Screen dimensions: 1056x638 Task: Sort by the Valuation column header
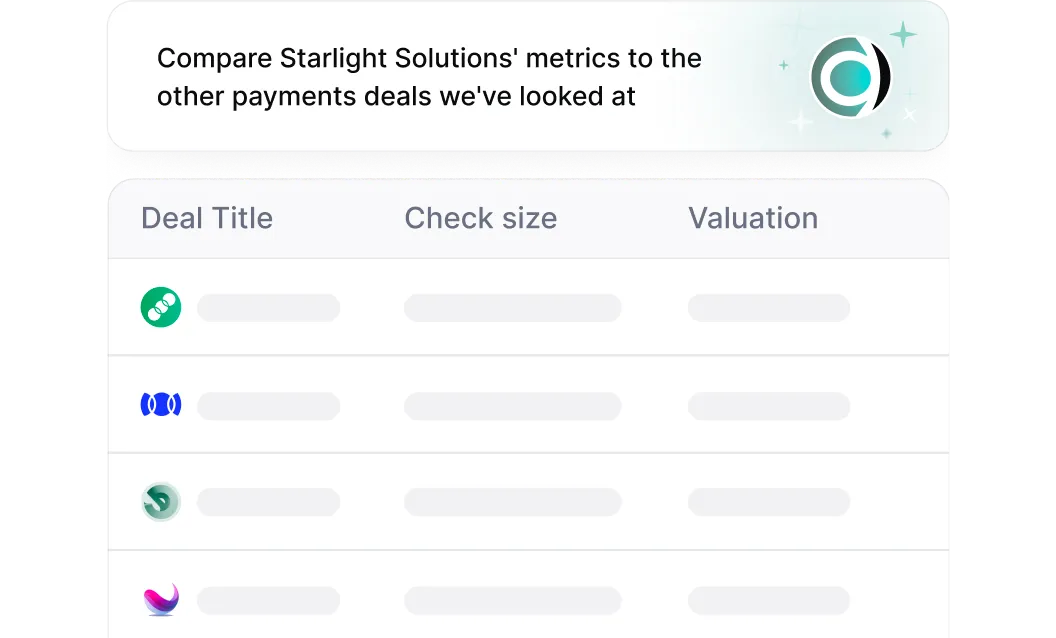[x=753, y=218]
